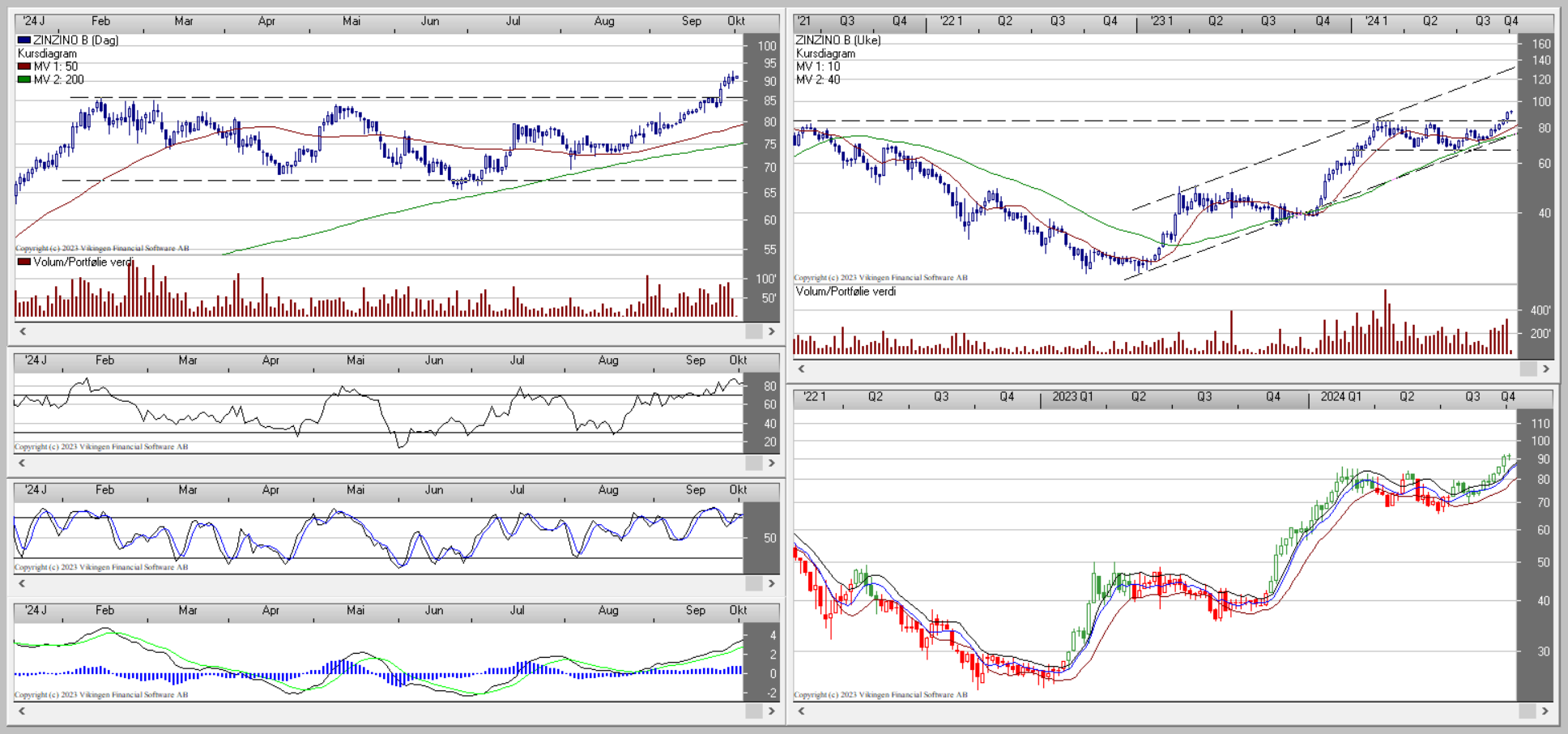Viewport: 1568px width, 734px height.
Task: Click left scroll arrow of Heikin-Ashi candle chart
Action: (x=802, y=711)
